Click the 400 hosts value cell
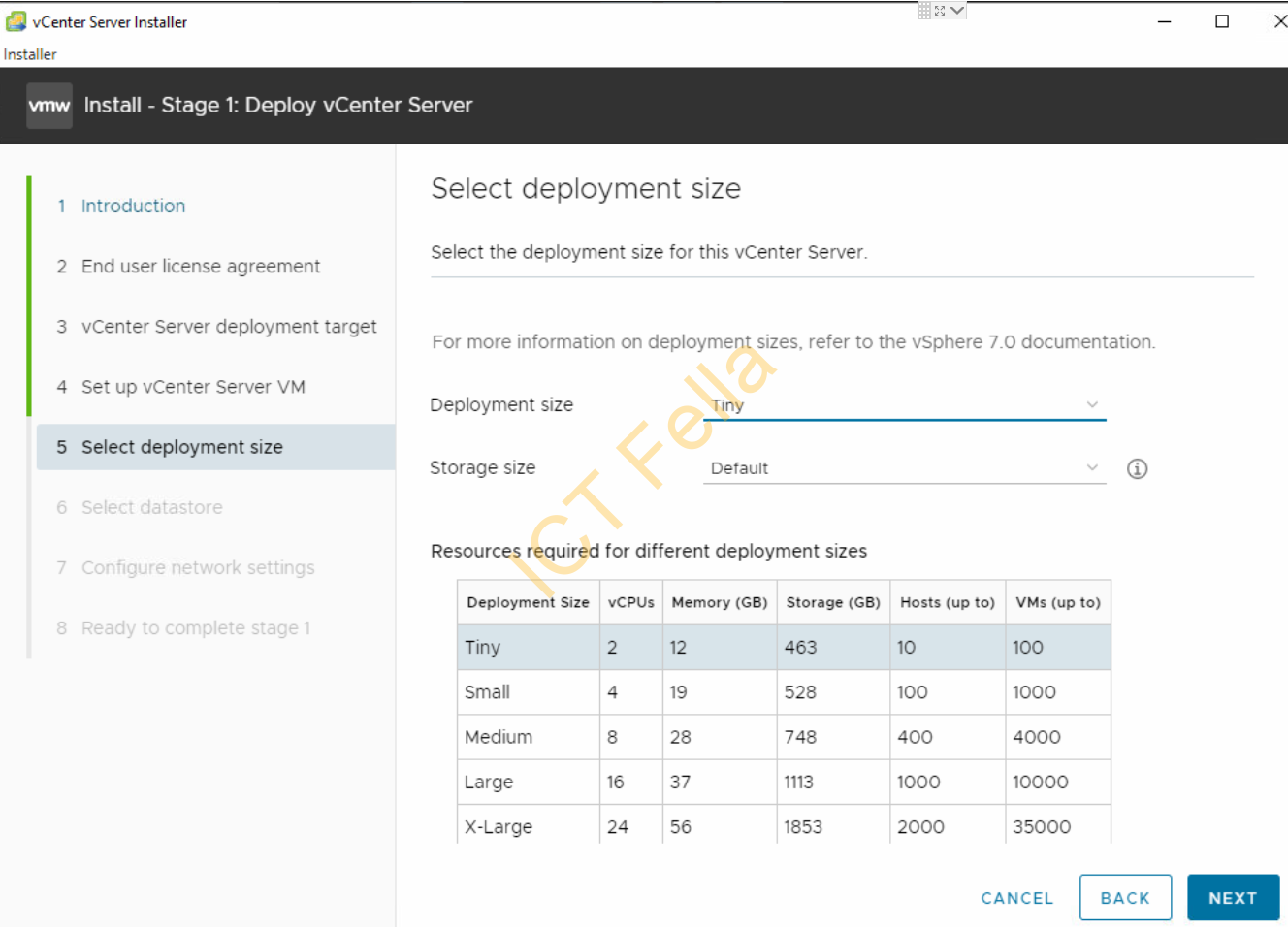Screen dimensions: 1288x927 pyautogui.click(x=948, y=737)
